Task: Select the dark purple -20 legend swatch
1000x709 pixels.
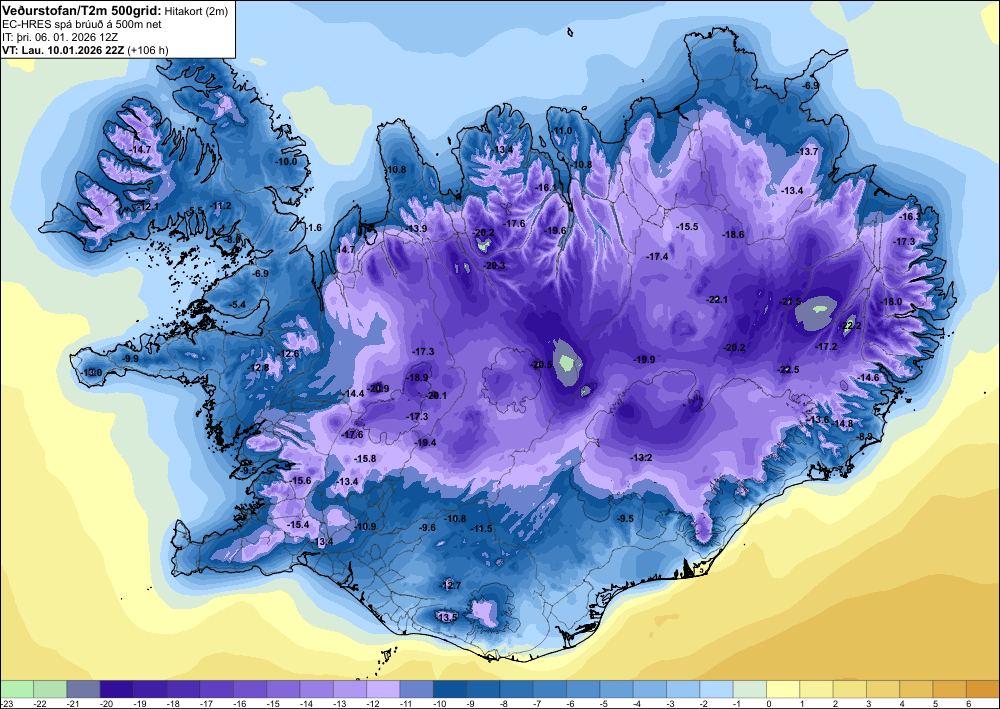Action: (117, 689)
